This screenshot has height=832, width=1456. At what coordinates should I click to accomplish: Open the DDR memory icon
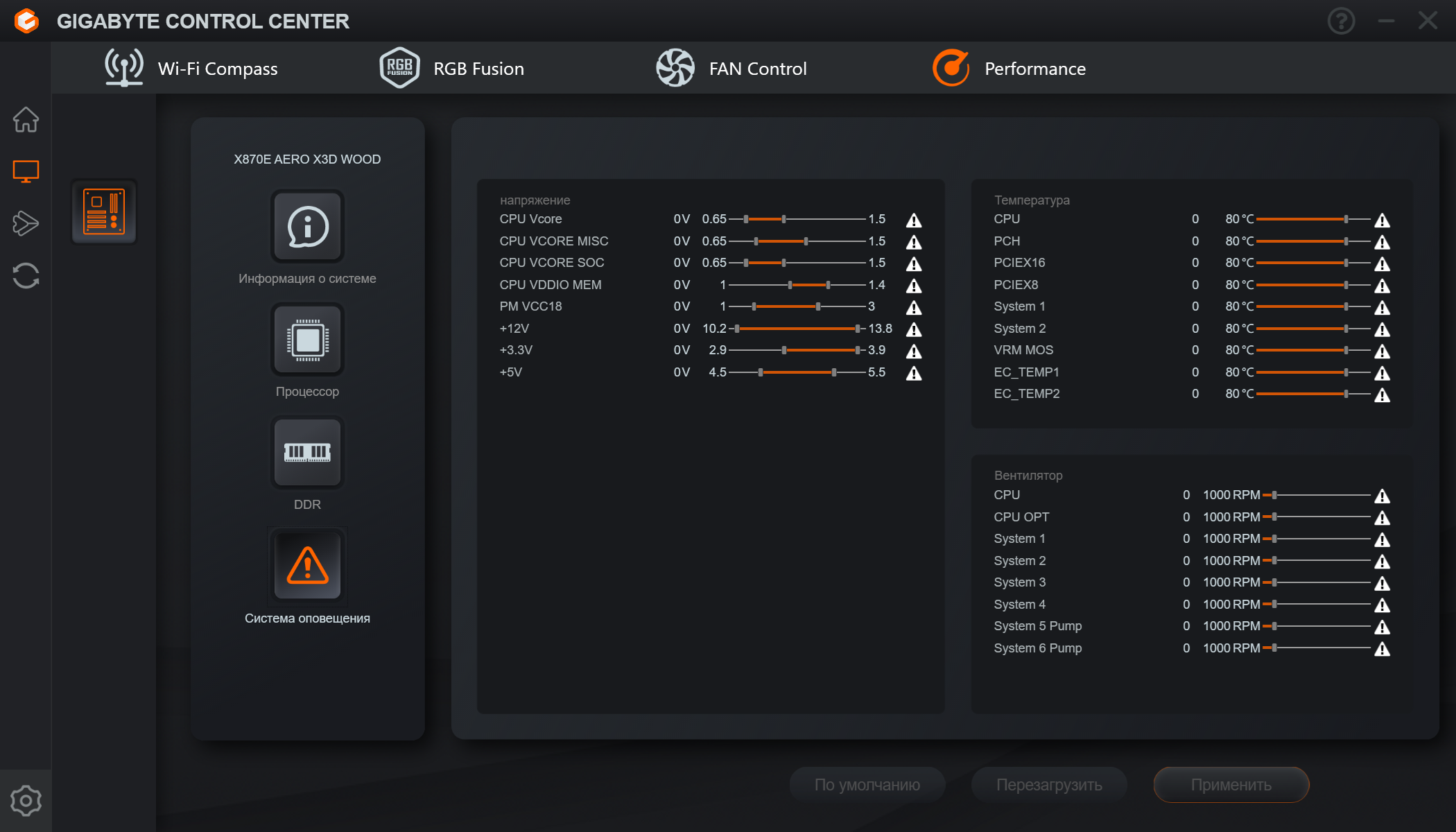click(307, 453)
